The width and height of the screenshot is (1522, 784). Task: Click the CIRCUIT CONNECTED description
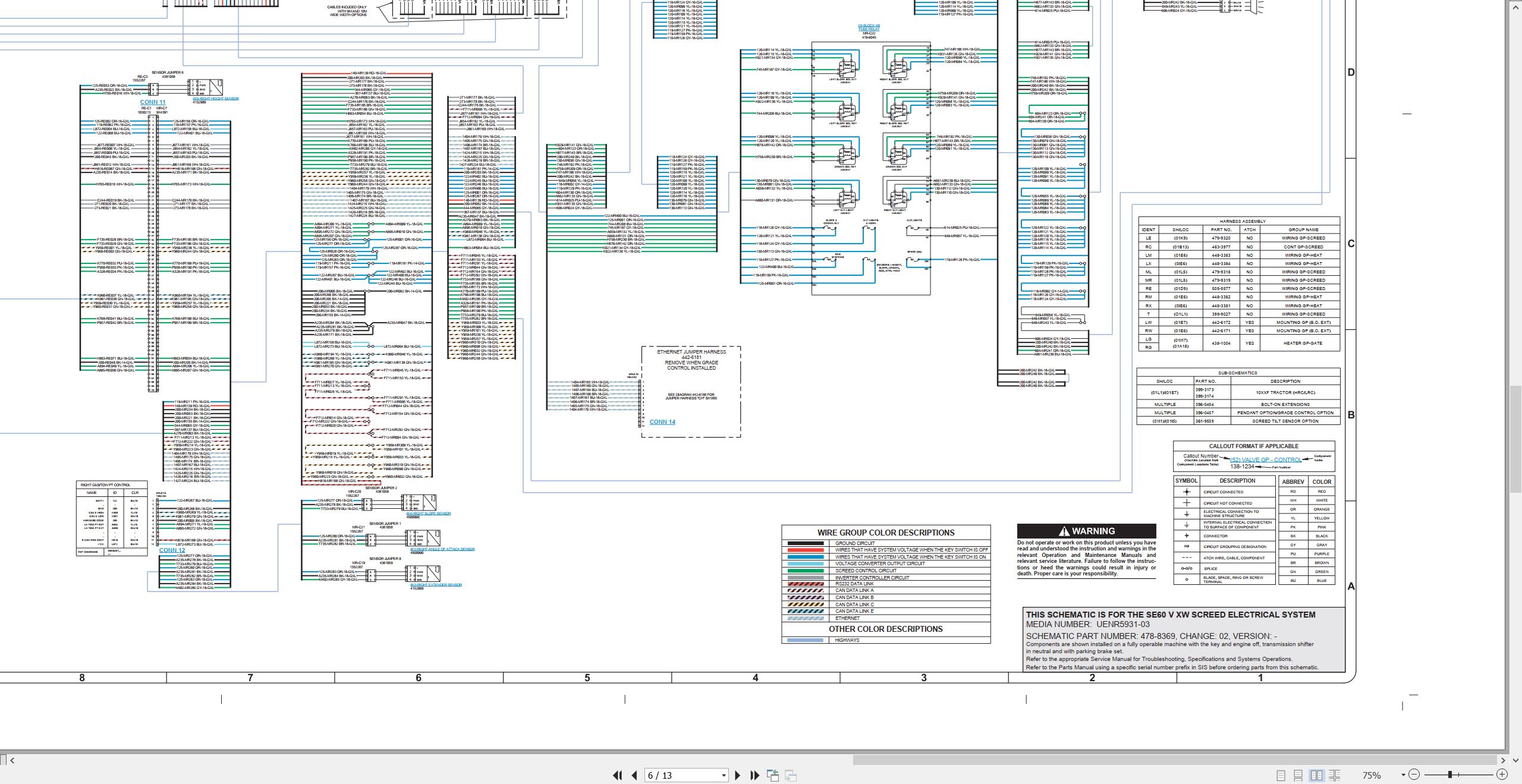click(x=1223, y=492)
